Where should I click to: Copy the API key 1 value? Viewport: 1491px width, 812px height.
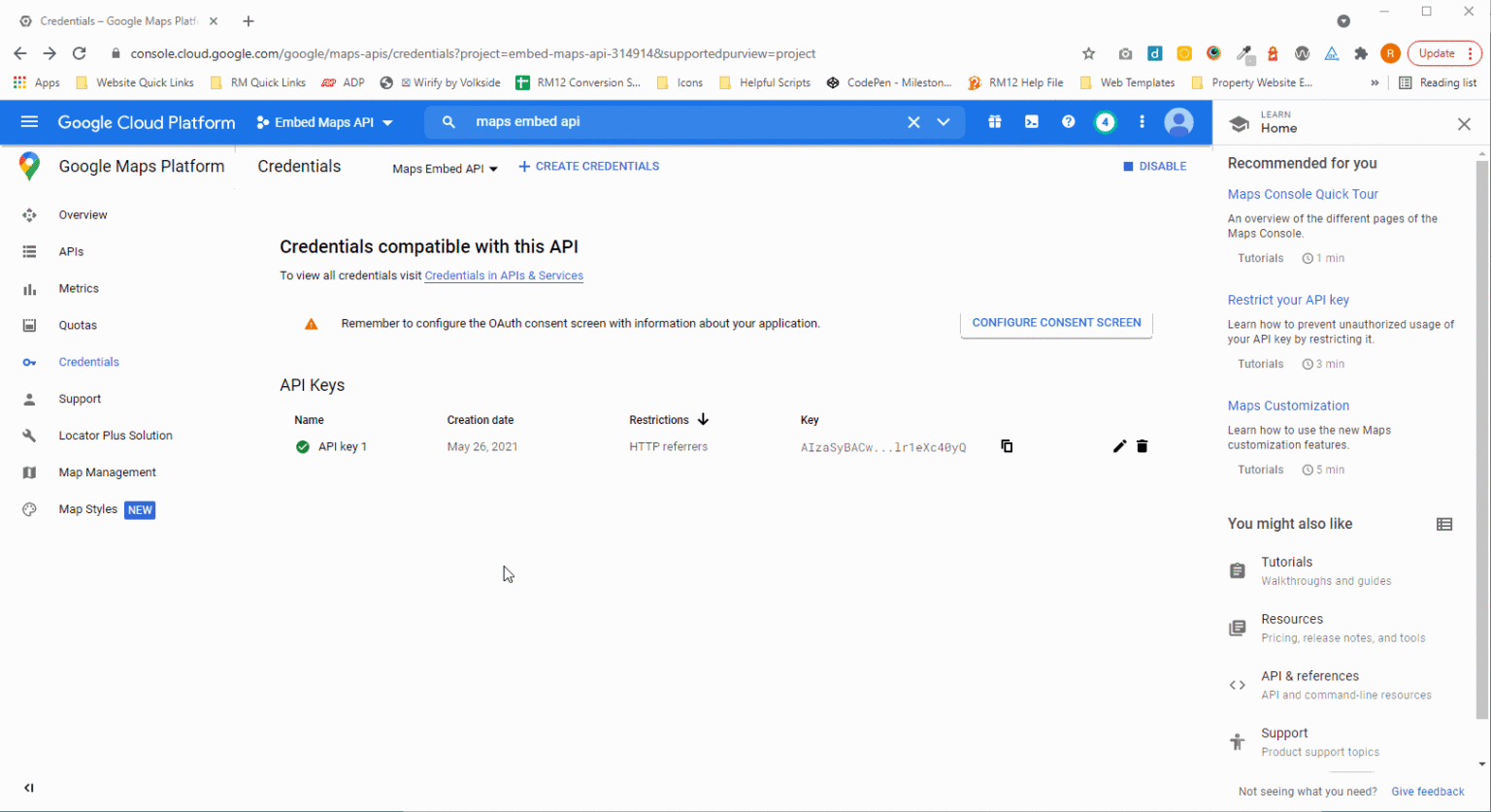click(1007, 446)
